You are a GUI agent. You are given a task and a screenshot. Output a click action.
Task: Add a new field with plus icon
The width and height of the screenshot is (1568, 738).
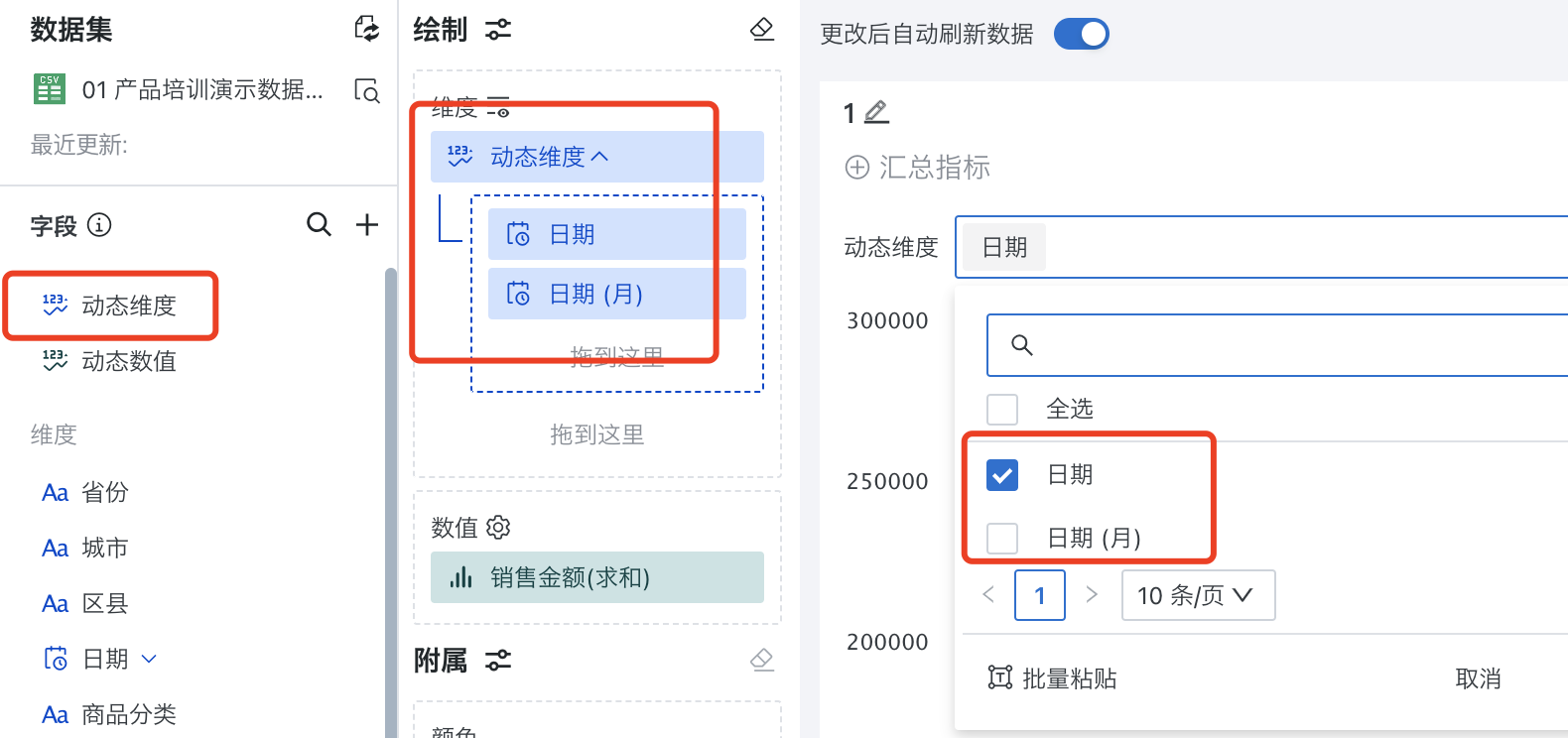pyautogui.click(x=367, y=224)
